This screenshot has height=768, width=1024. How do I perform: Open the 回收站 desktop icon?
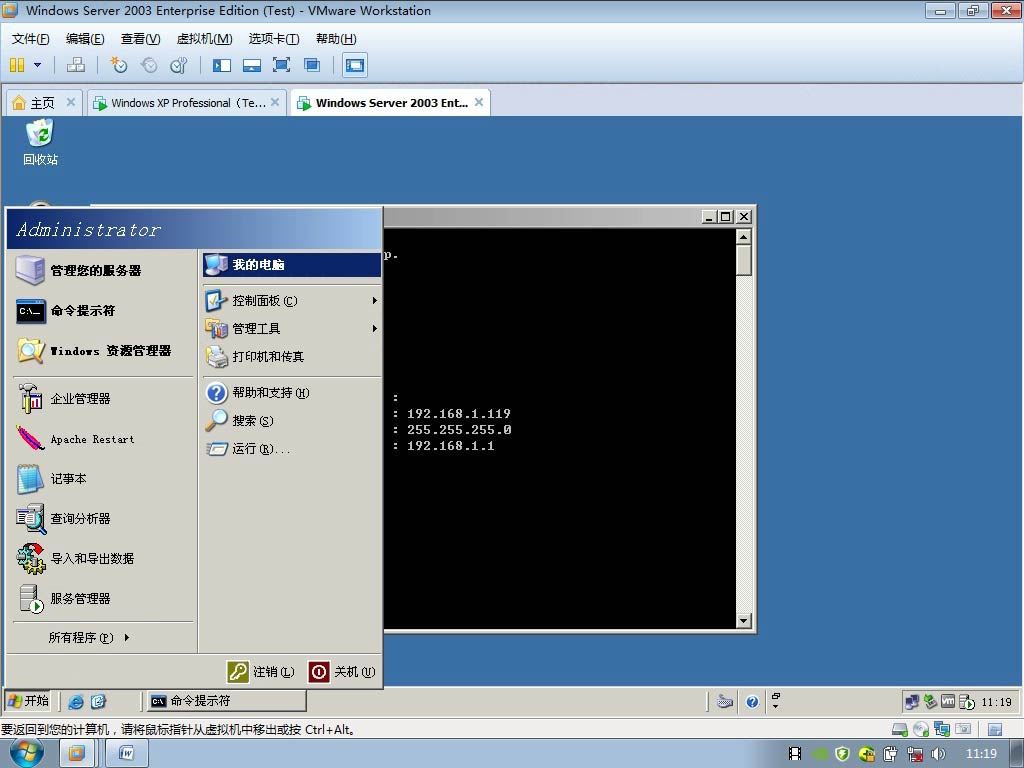pyautogui.click(x=40, y=142)
